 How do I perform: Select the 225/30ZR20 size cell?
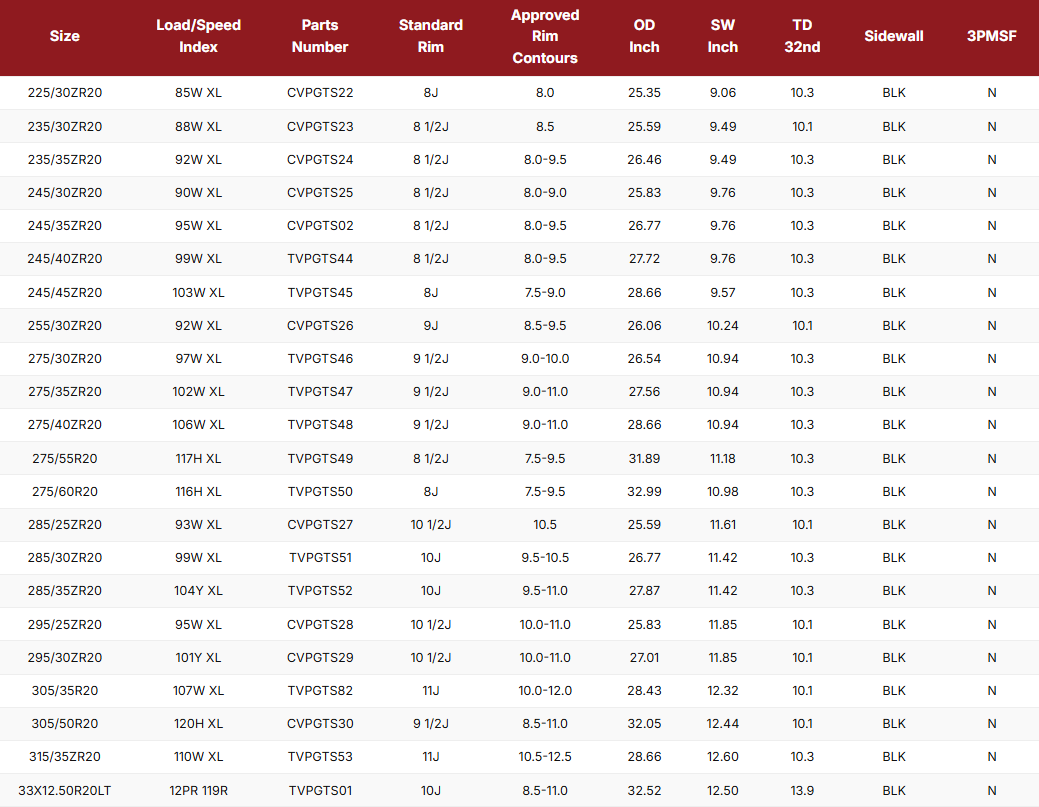65,93
